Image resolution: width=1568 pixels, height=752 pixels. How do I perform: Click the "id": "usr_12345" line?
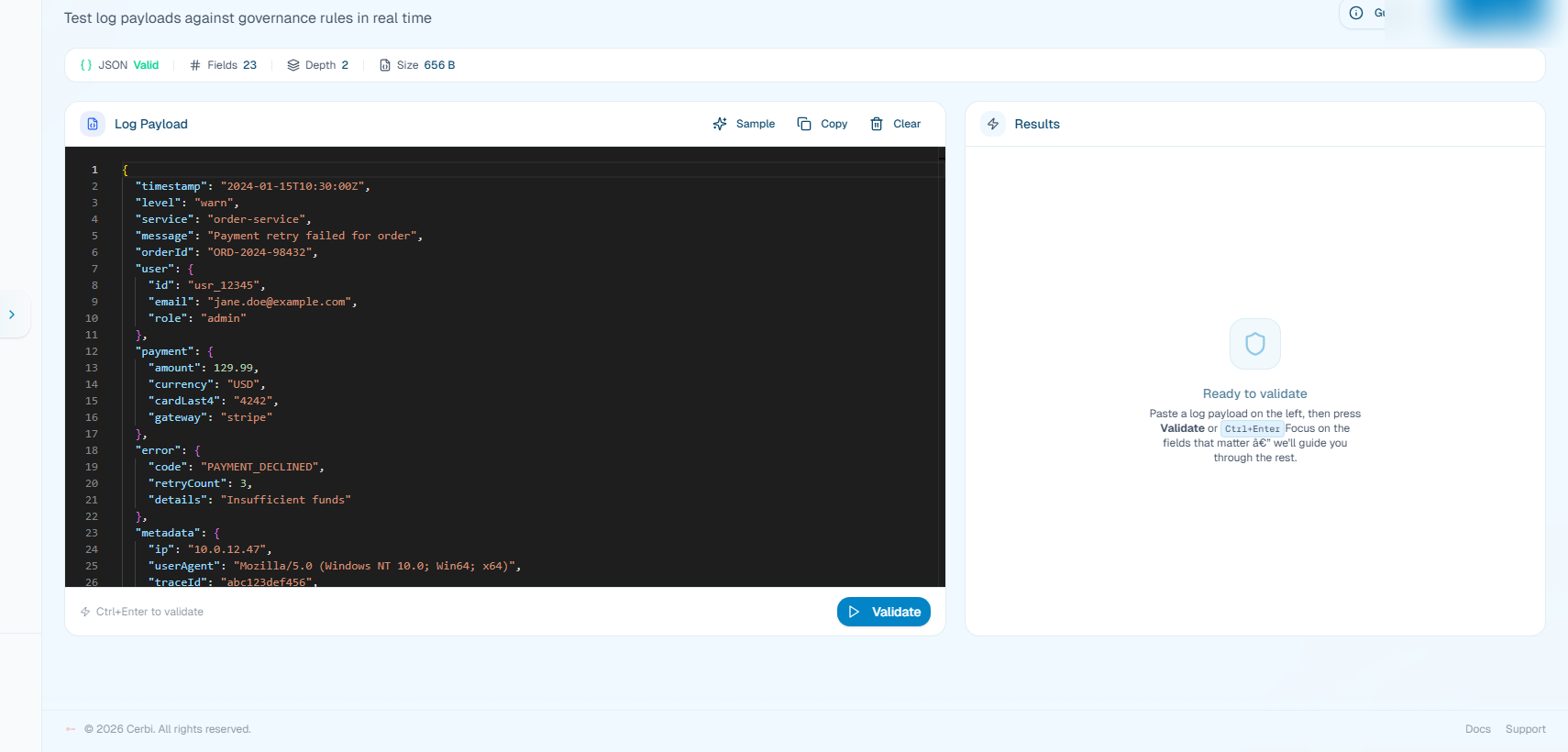click(206, 285)
